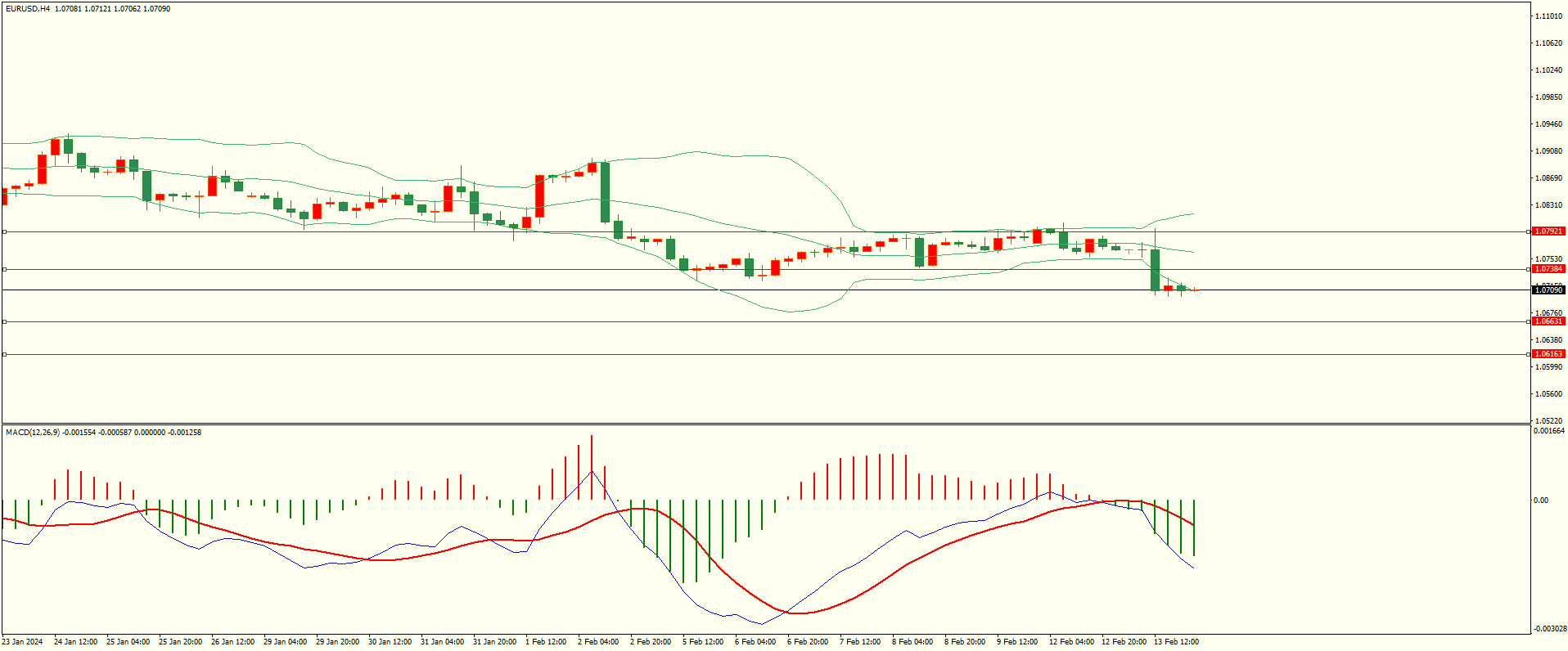Click the EURUSD,H4 chart title text
Viewport: 1568px width, 651px height.
click(28, 9)
